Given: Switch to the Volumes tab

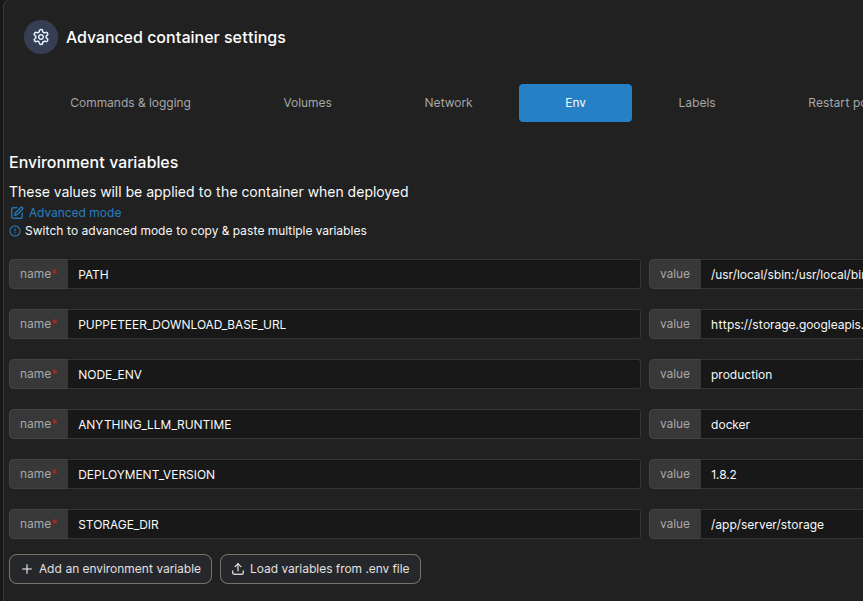Looking at the screenshot, I should [x=307, y=103].
